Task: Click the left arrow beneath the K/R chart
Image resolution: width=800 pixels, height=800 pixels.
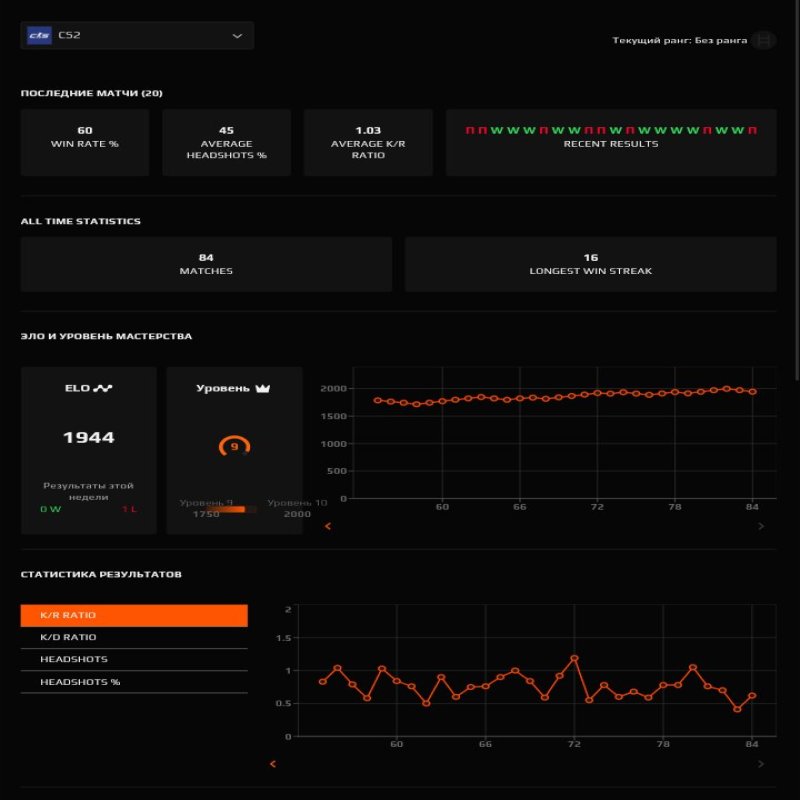Action: 271,763
